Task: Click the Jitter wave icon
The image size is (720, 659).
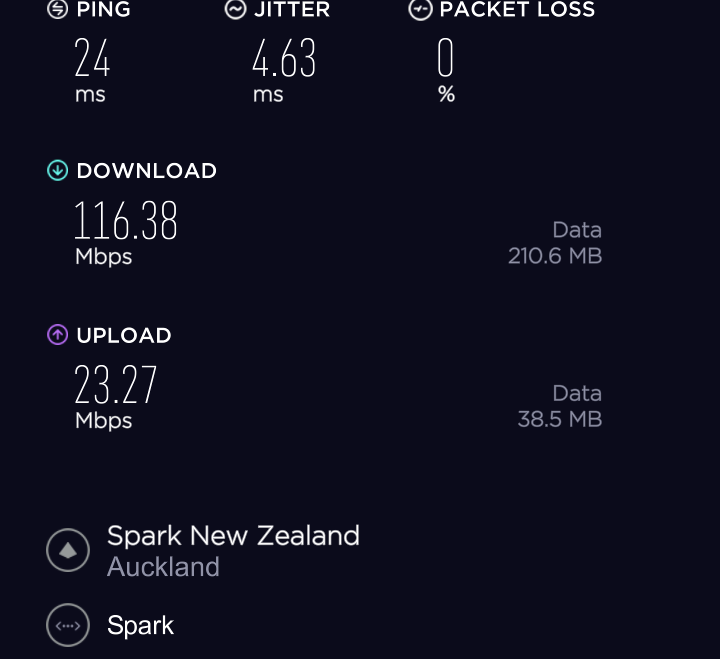Action: click(x=236, y=10)
